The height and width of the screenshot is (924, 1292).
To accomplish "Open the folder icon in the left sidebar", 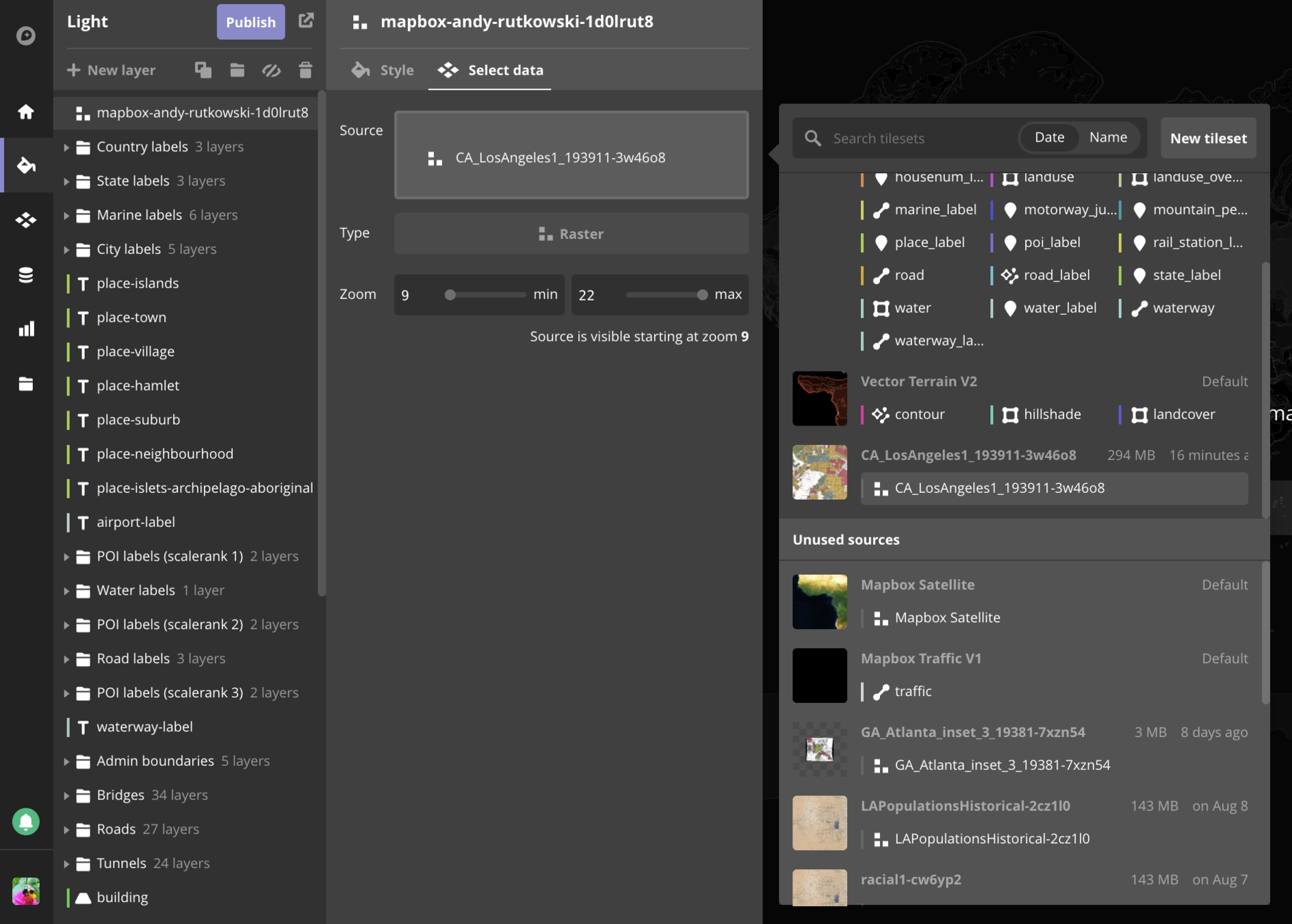I will pos(26,384).
